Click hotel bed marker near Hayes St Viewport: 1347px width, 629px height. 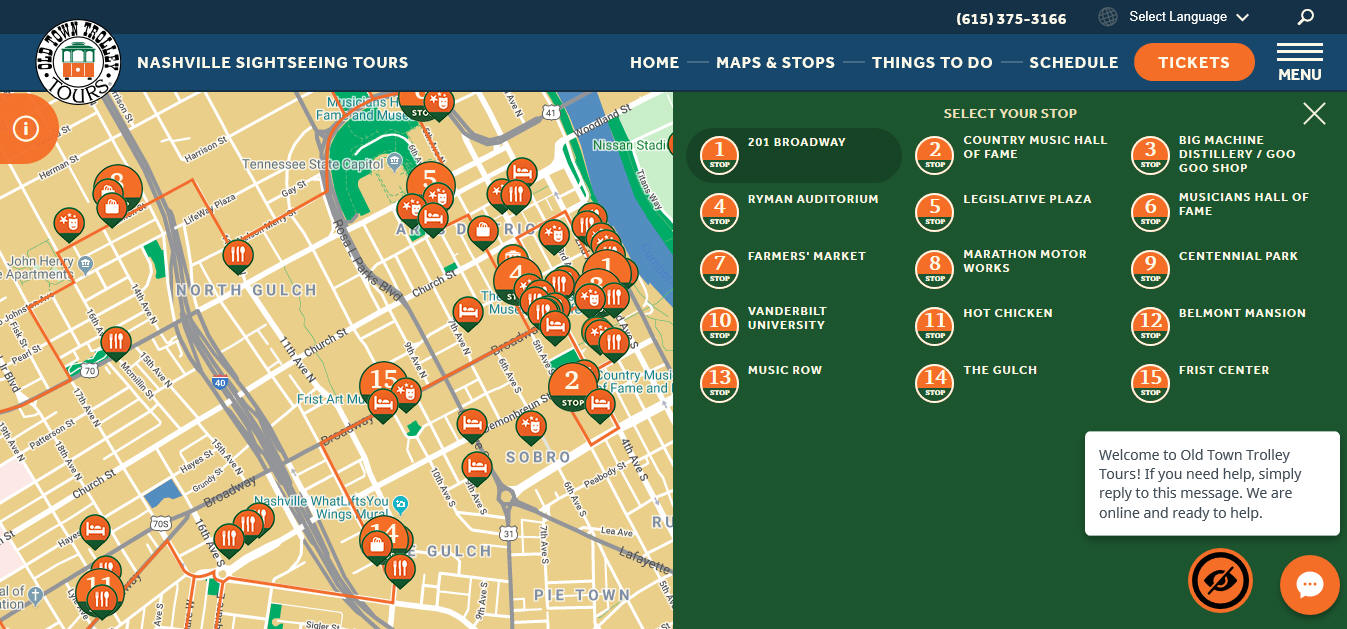pos(95,530)
